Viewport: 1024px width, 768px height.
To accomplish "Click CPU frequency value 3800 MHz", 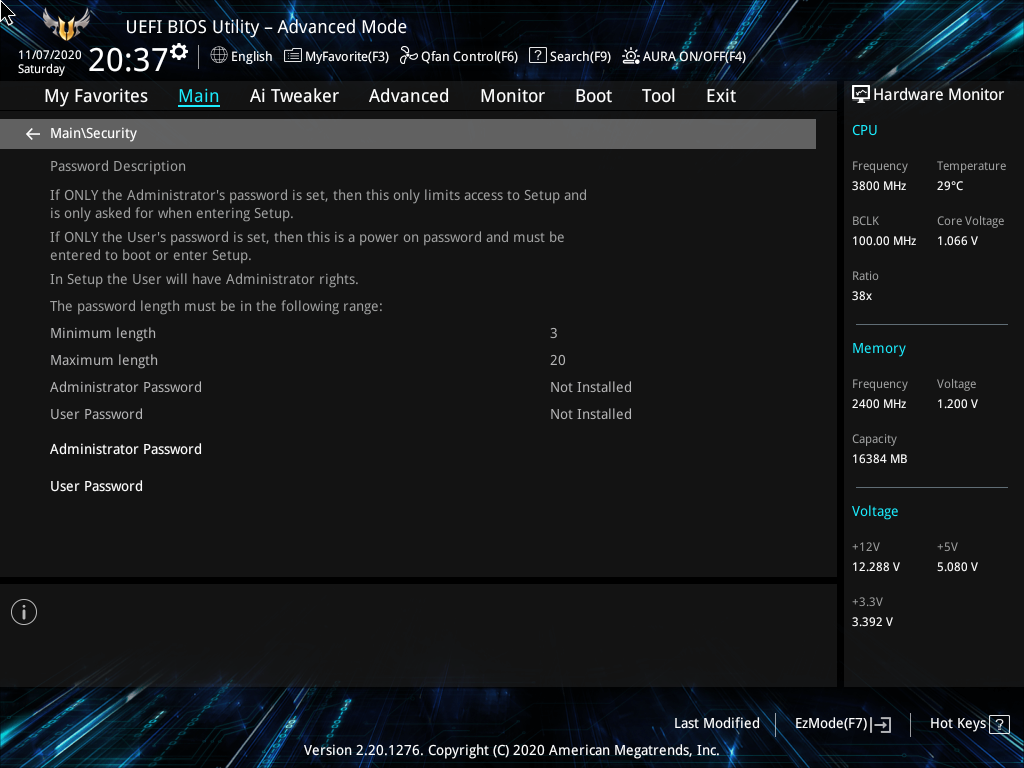I will (x=879, y=186).
